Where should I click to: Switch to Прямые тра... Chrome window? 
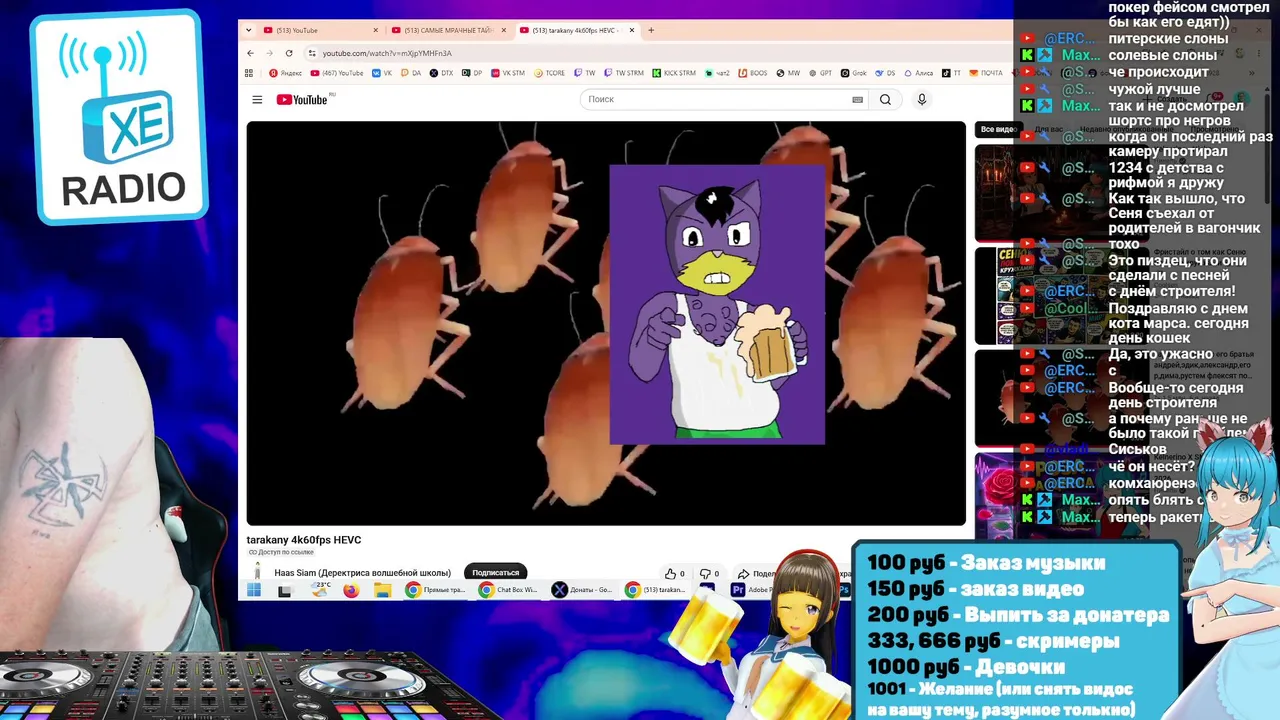point(436,590)
